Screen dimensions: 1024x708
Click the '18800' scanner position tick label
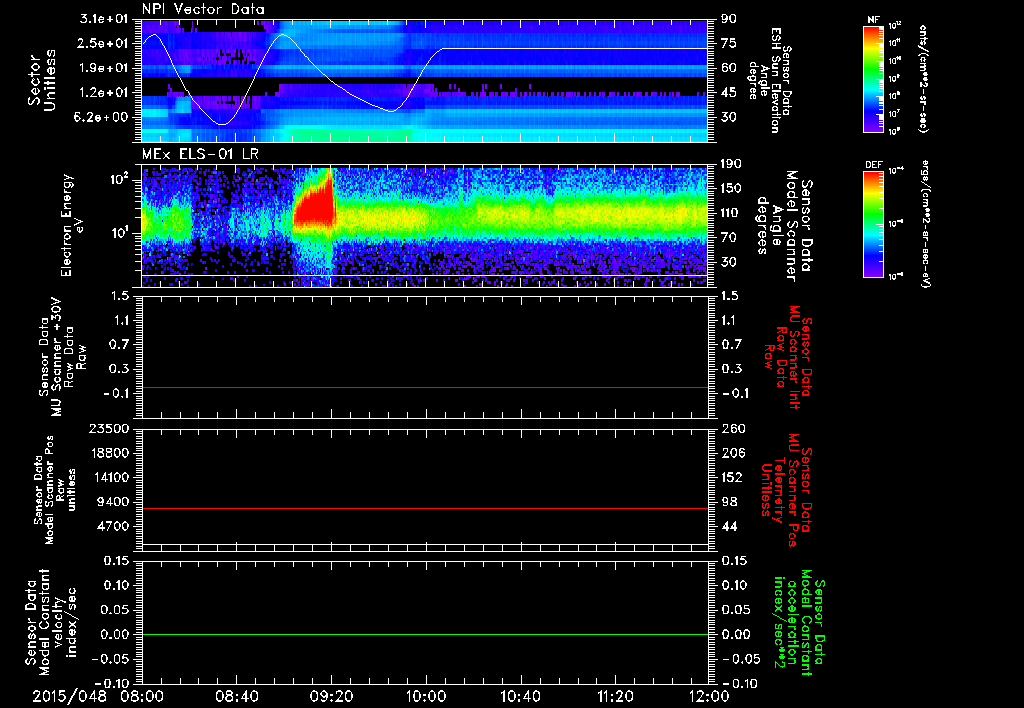pos(109,453)
